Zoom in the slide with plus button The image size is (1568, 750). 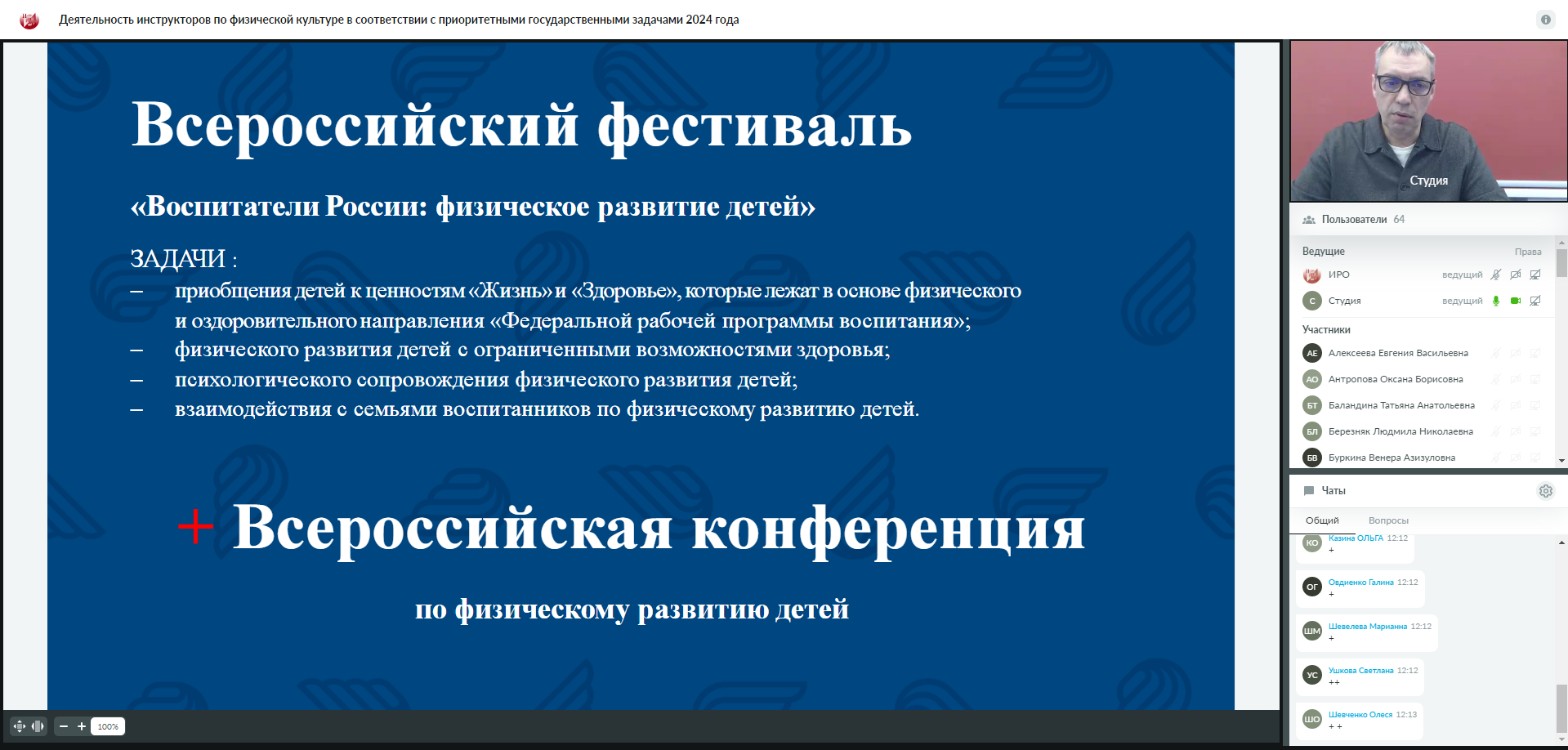point(82,726)
